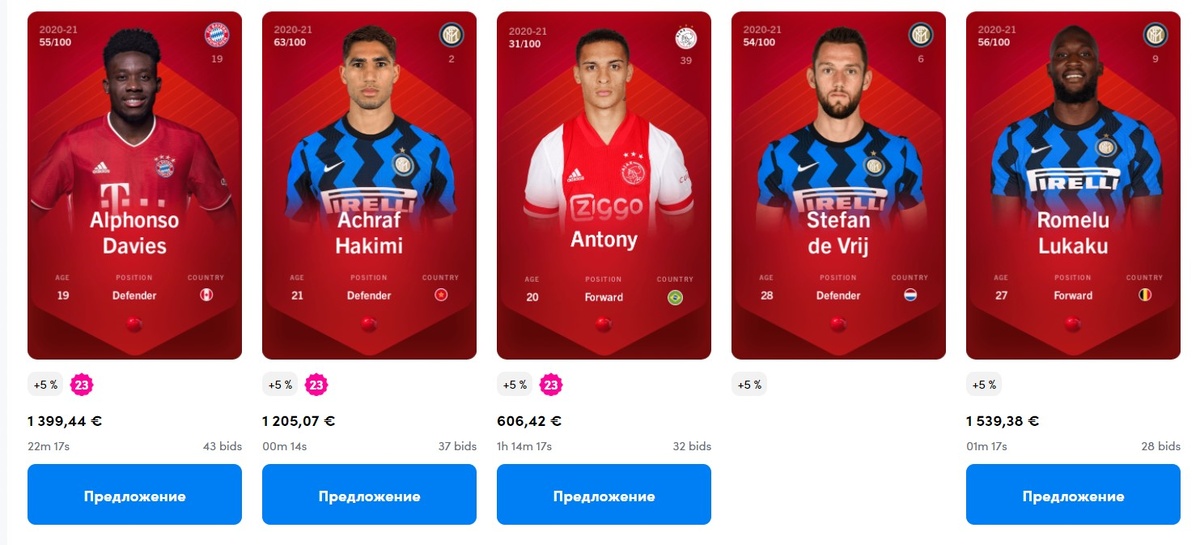
Task: Click the Inter badge on de Vrij card
Action: (921, 36)
